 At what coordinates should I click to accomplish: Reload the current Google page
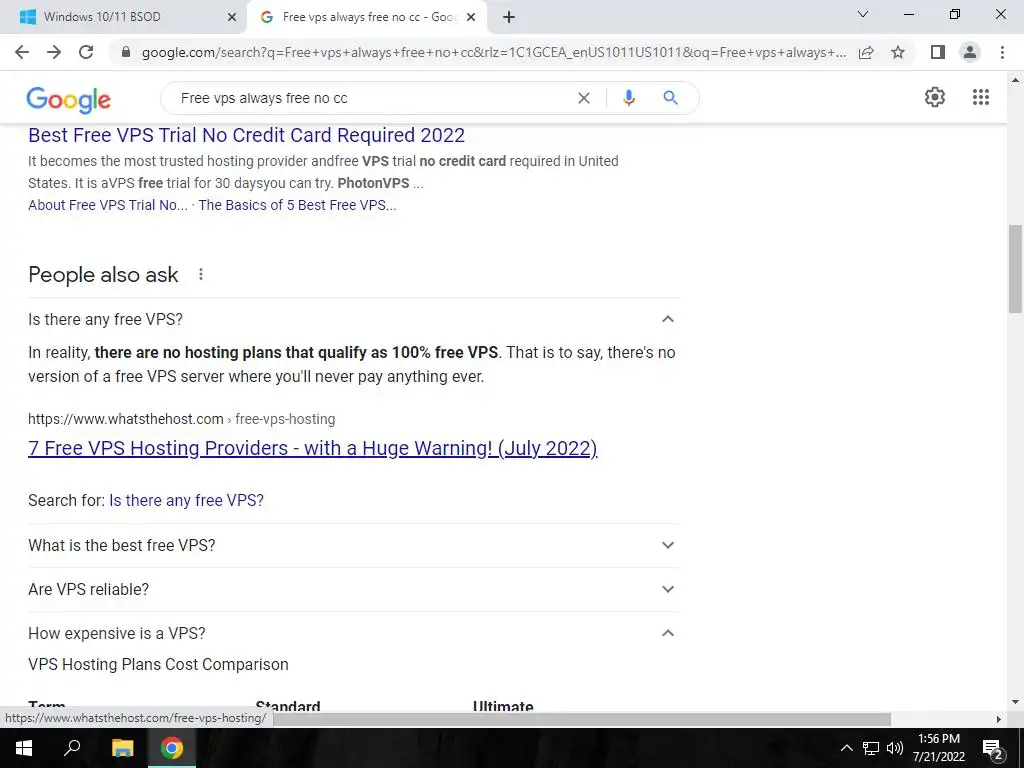click(x=86, y=52)
